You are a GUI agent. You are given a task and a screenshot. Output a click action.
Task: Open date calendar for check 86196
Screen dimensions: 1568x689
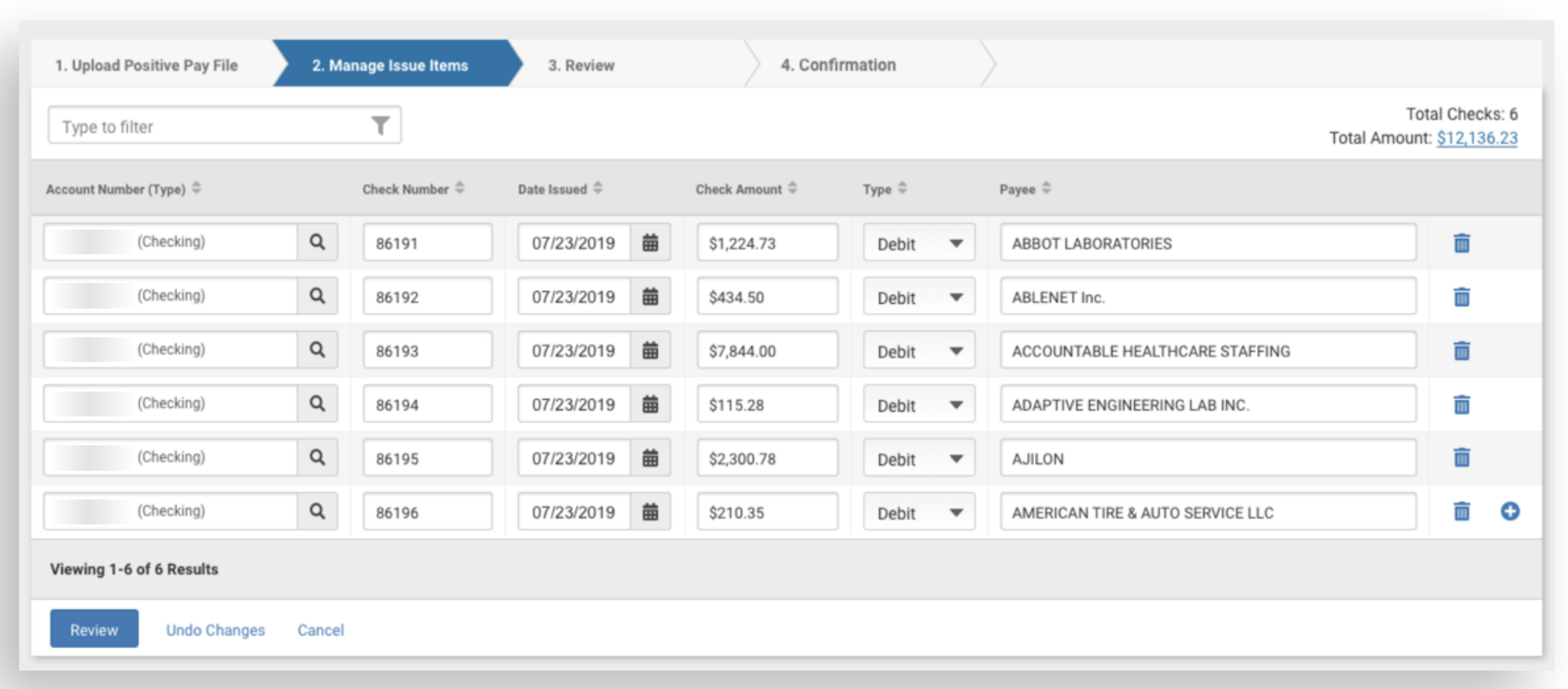(x=651, y=512)
